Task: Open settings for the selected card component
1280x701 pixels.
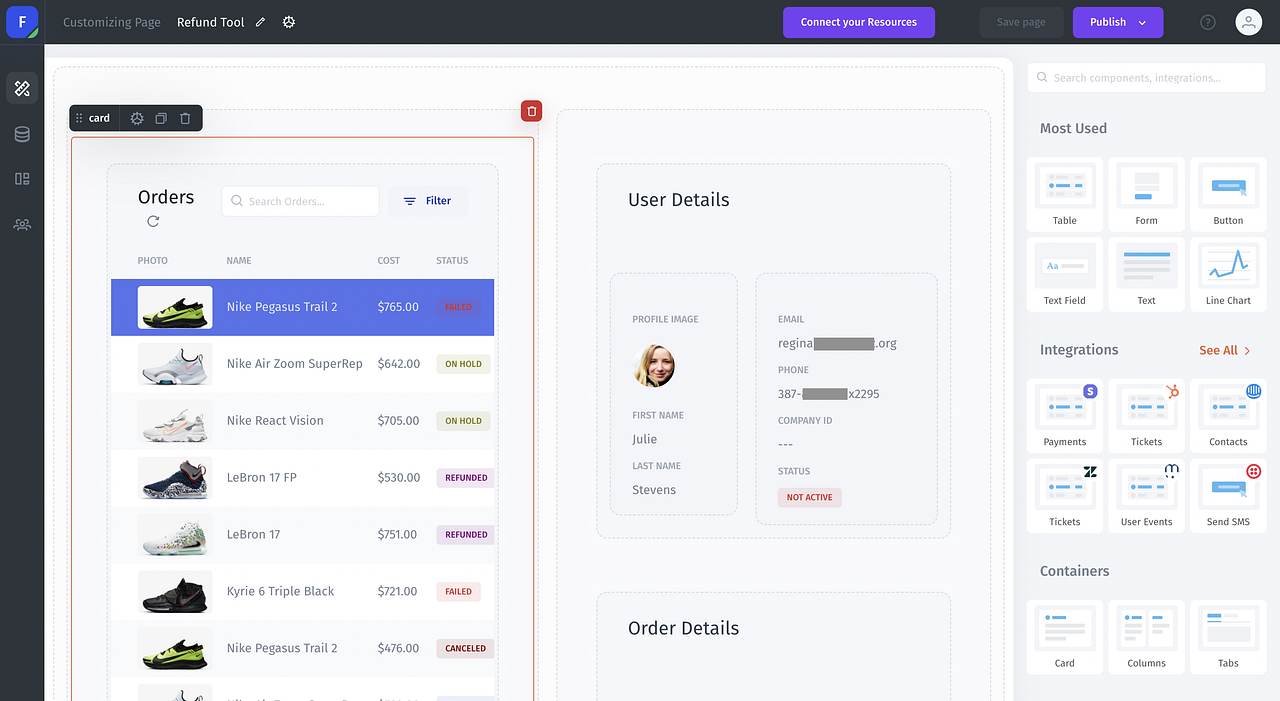Action: tap(136, 118)
